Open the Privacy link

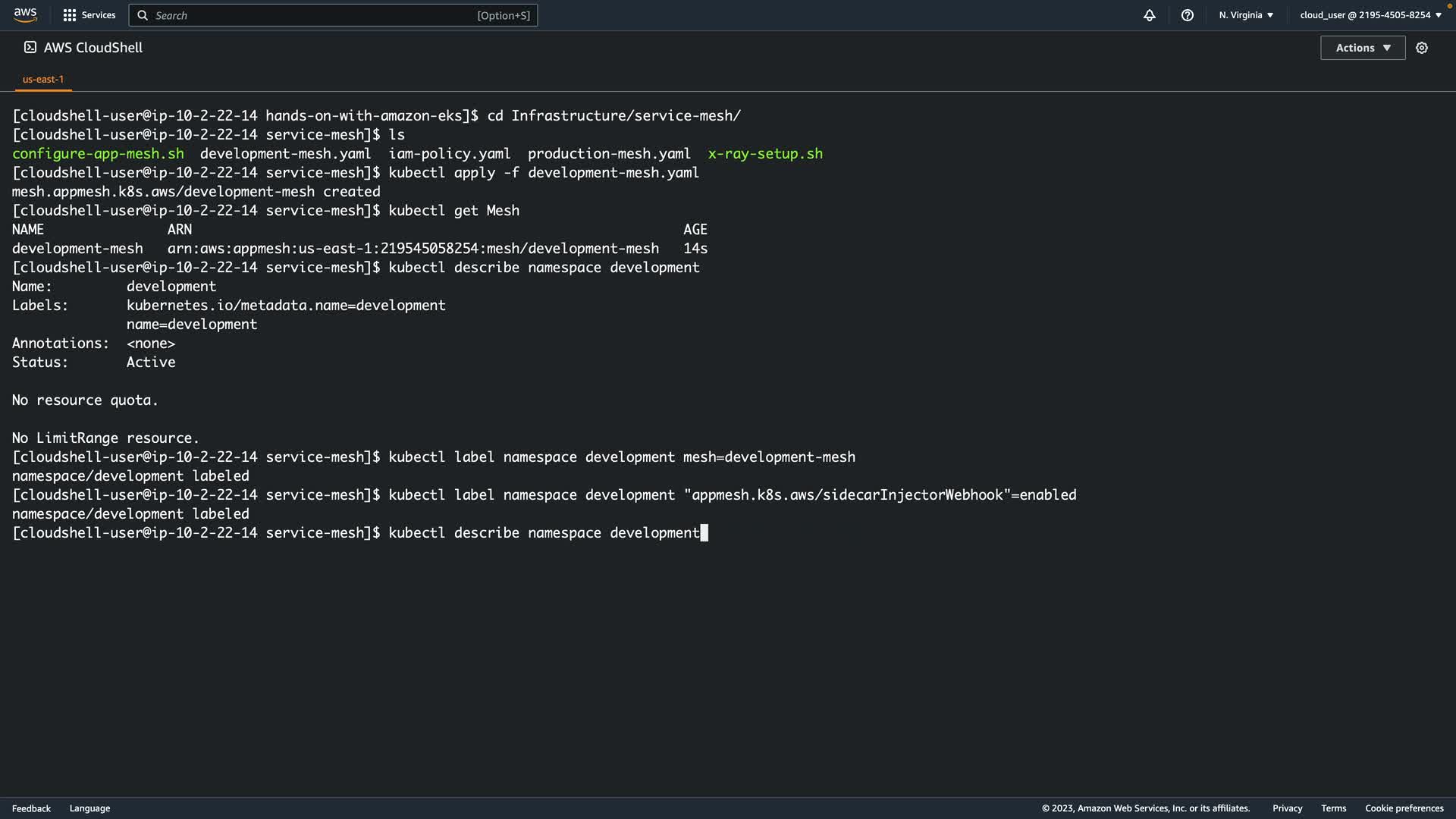(x=1287, y=808)
